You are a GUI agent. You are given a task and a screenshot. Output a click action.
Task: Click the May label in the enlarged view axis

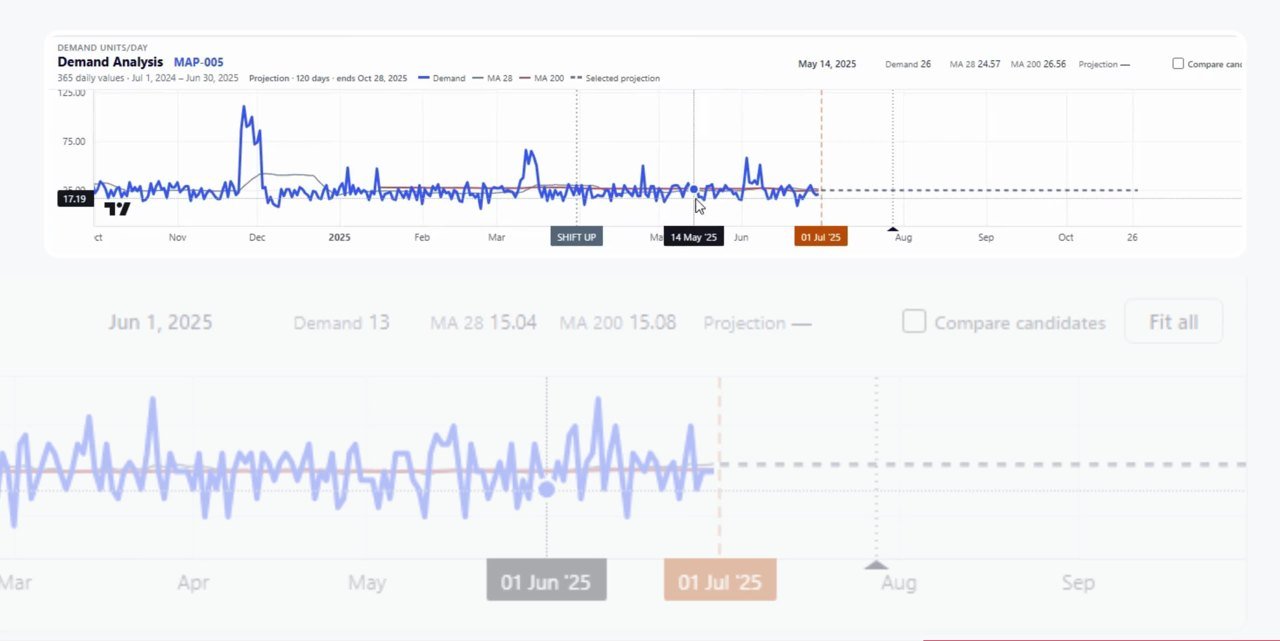(x=367, y=582)
